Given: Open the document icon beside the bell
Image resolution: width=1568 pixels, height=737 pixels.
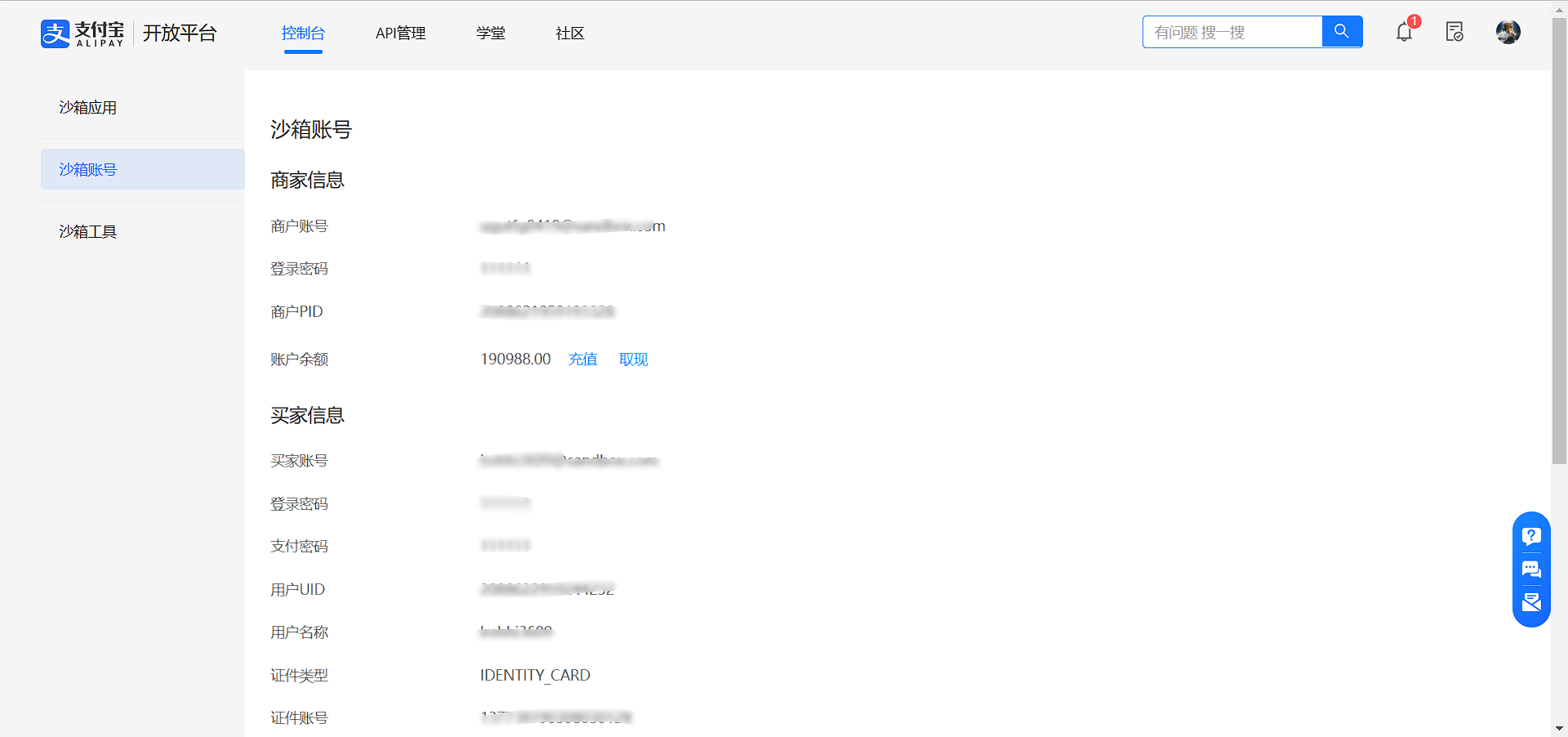Looking at the screenshot, I should tap(1454, 33).
